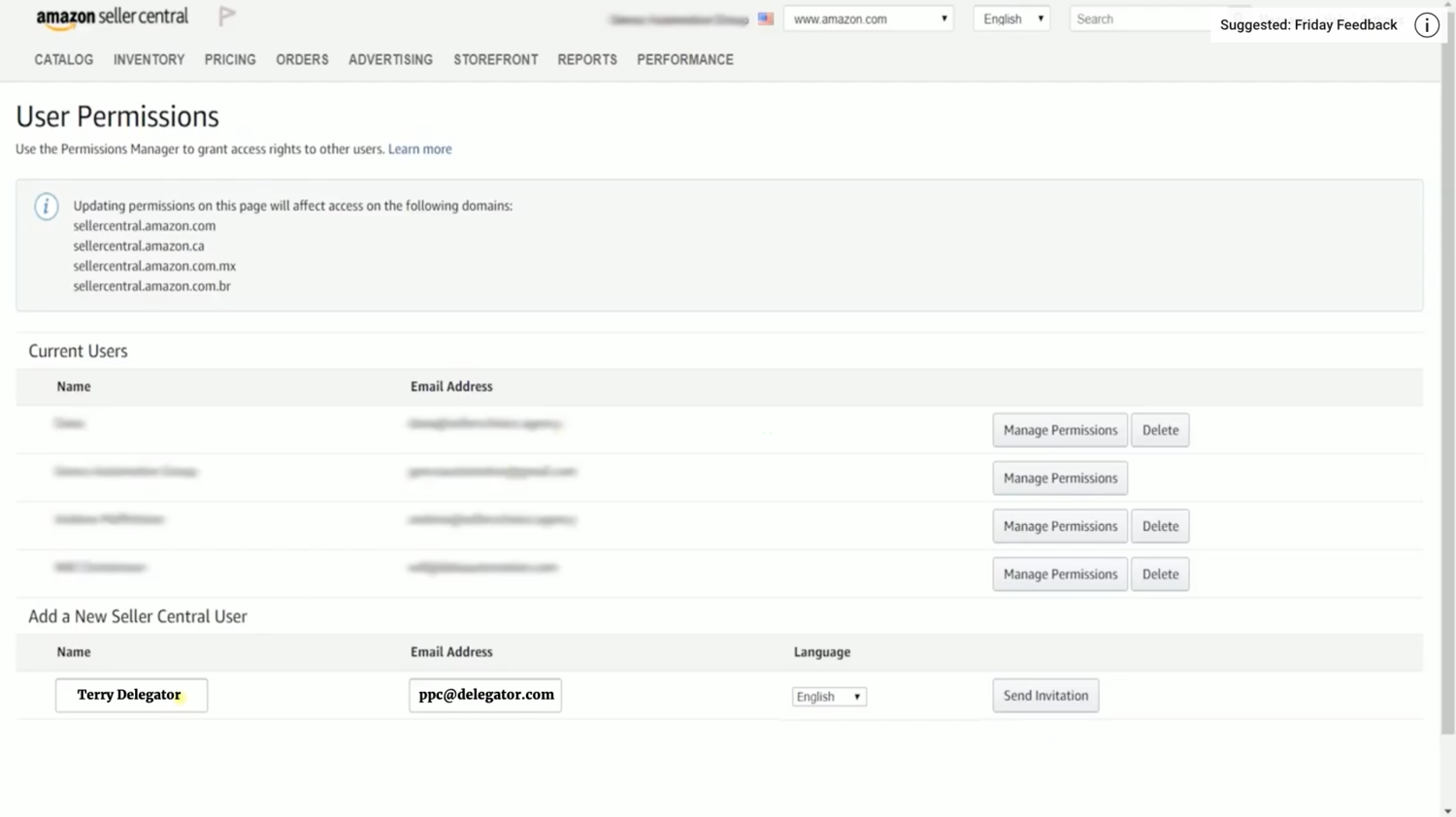Click Manage Permissions for the second user

click(1060, 478)
